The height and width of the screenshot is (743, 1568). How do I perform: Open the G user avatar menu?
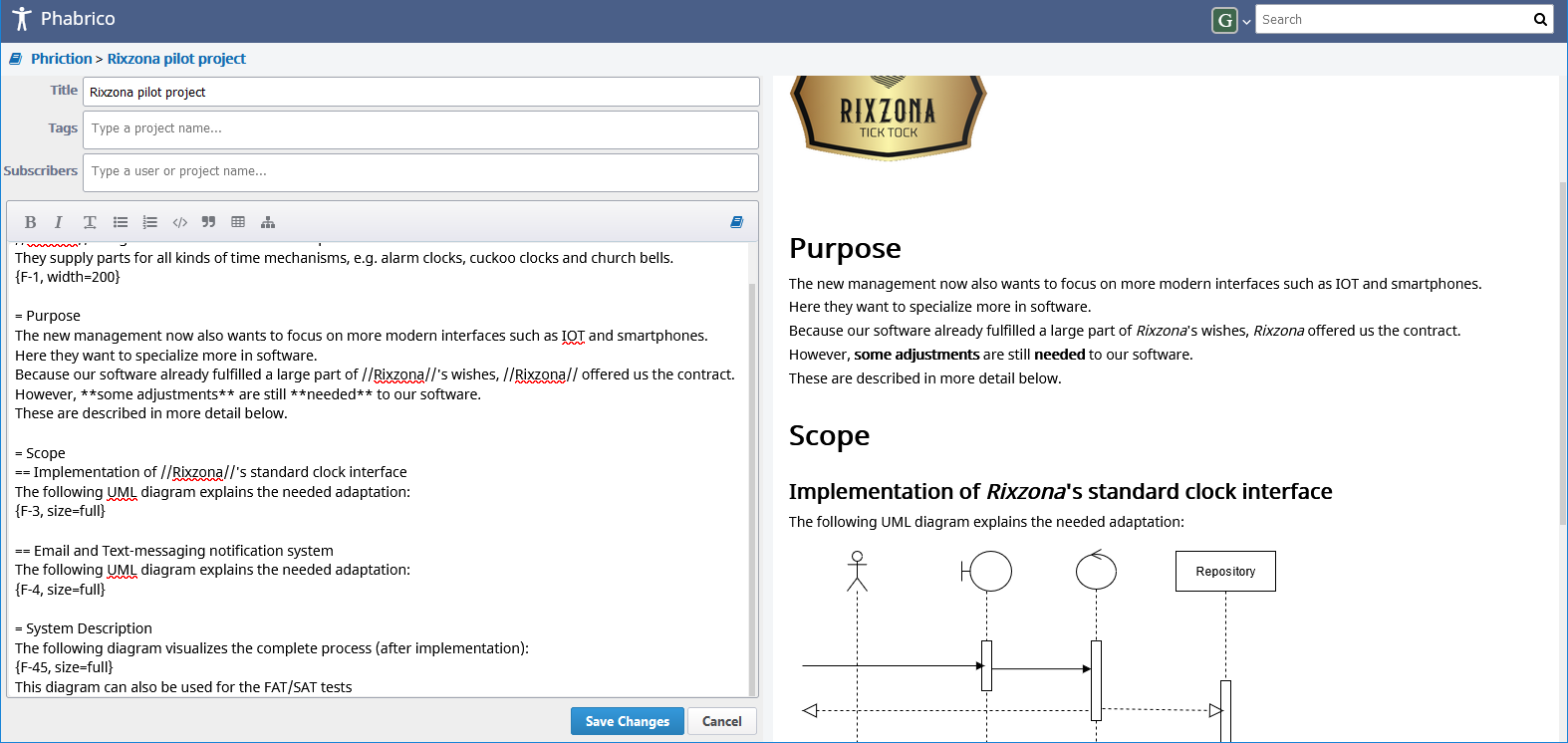click(1224, 20)
